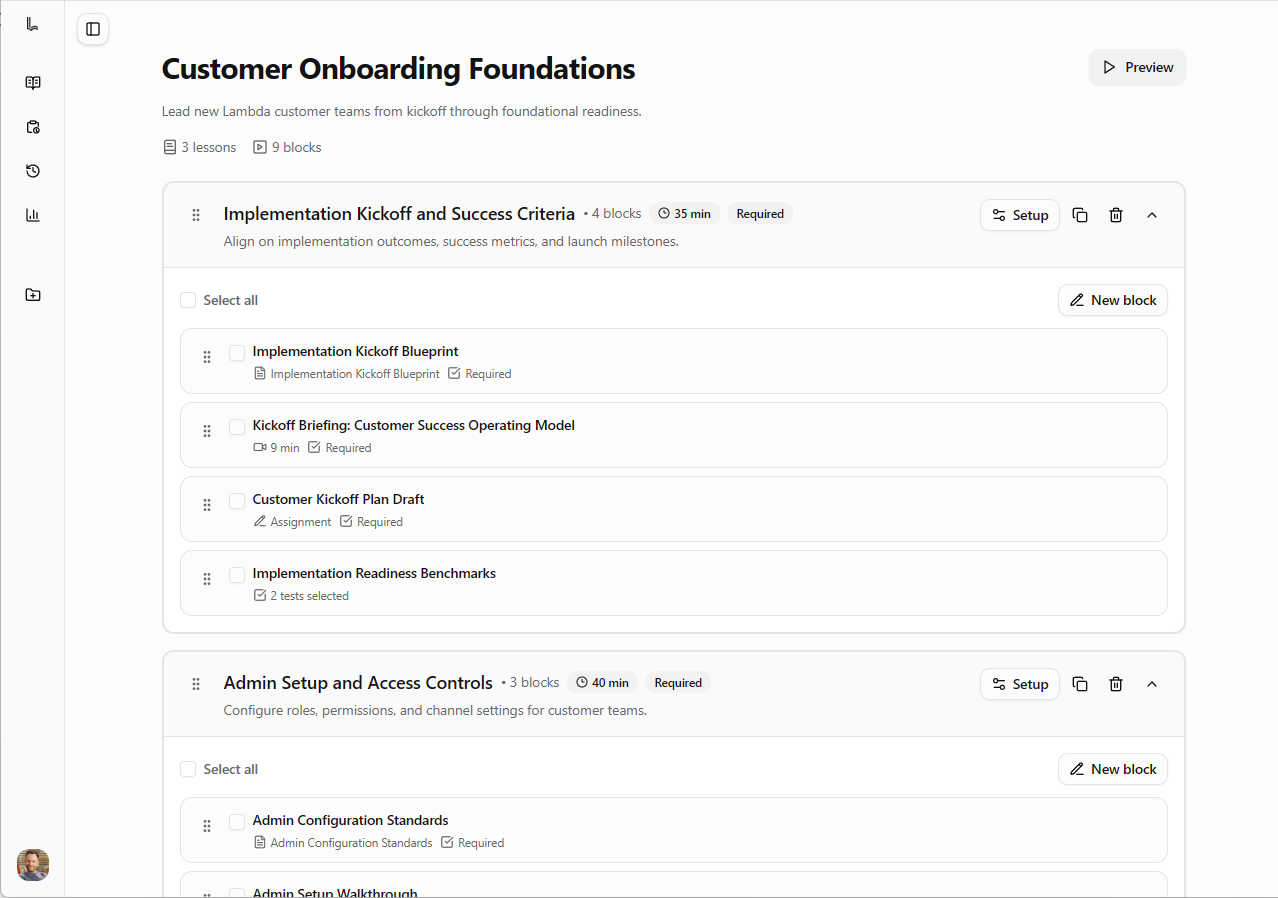This screenshot has height=898, width=1278.
Task: Click the Preview button
Action: pyautogui.click(x=1137, y=67)
